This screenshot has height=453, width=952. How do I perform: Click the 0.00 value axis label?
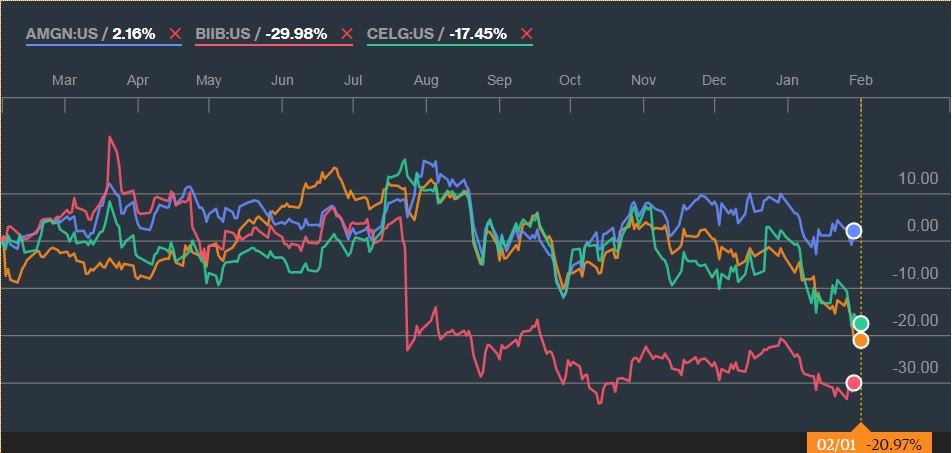(x=921, y=226)
